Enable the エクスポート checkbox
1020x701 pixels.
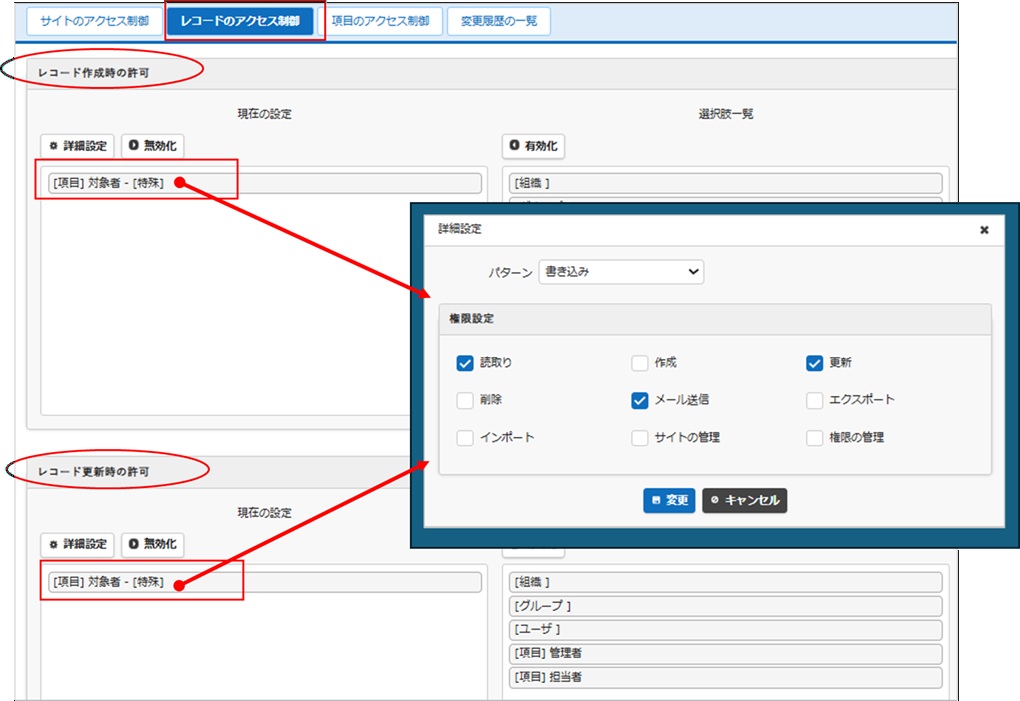click(814, 400)
